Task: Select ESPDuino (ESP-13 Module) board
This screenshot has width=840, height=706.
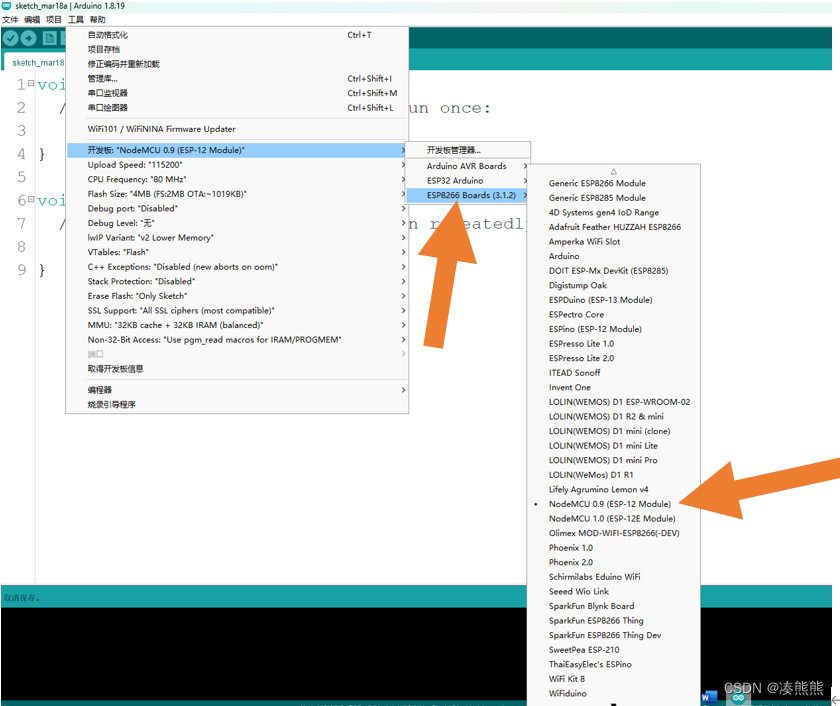Action: [614, 300]
